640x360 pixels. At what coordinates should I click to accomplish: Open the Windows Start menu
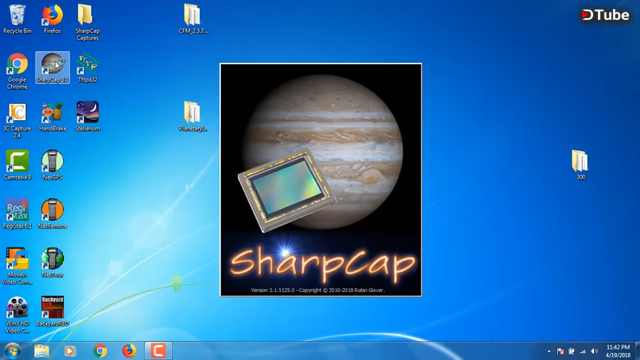(x=12, y=351)
